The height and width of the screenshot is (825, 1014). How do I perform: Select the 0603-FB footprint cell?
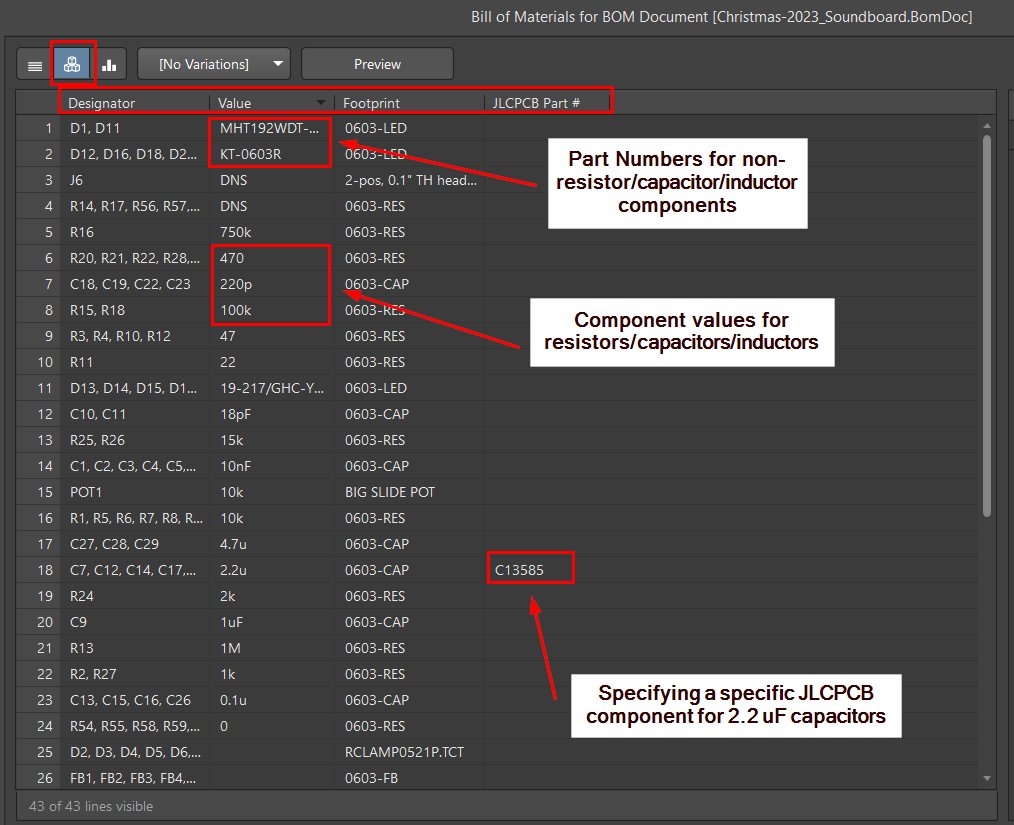[x=409, y=778]
